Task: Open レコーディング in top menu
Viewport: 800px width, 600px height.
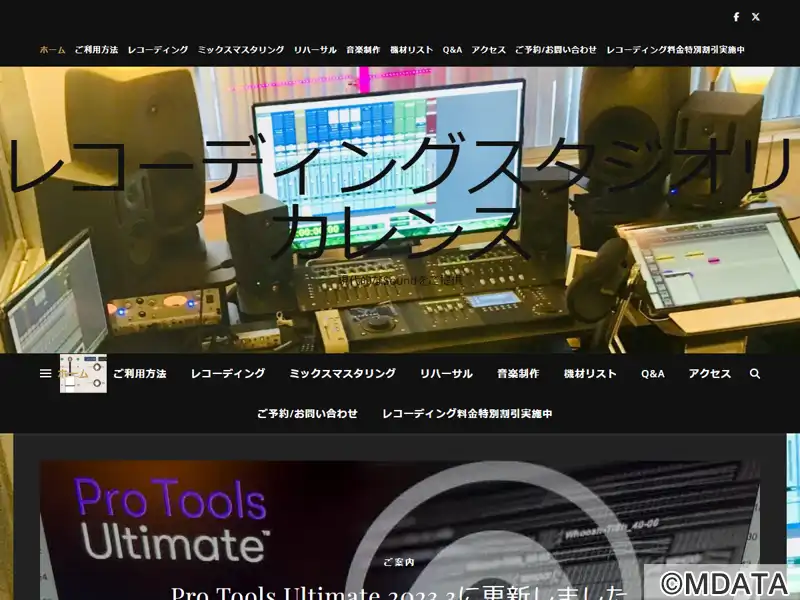Action: 158,49
